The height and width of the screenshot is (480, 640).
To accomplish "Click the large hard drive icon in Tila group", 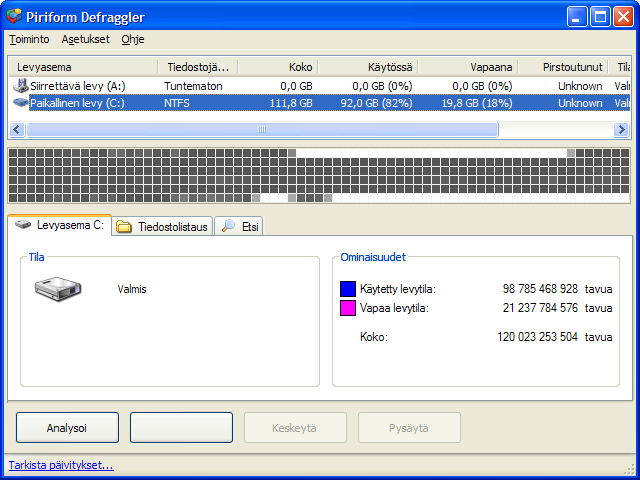I will (58, 289).
